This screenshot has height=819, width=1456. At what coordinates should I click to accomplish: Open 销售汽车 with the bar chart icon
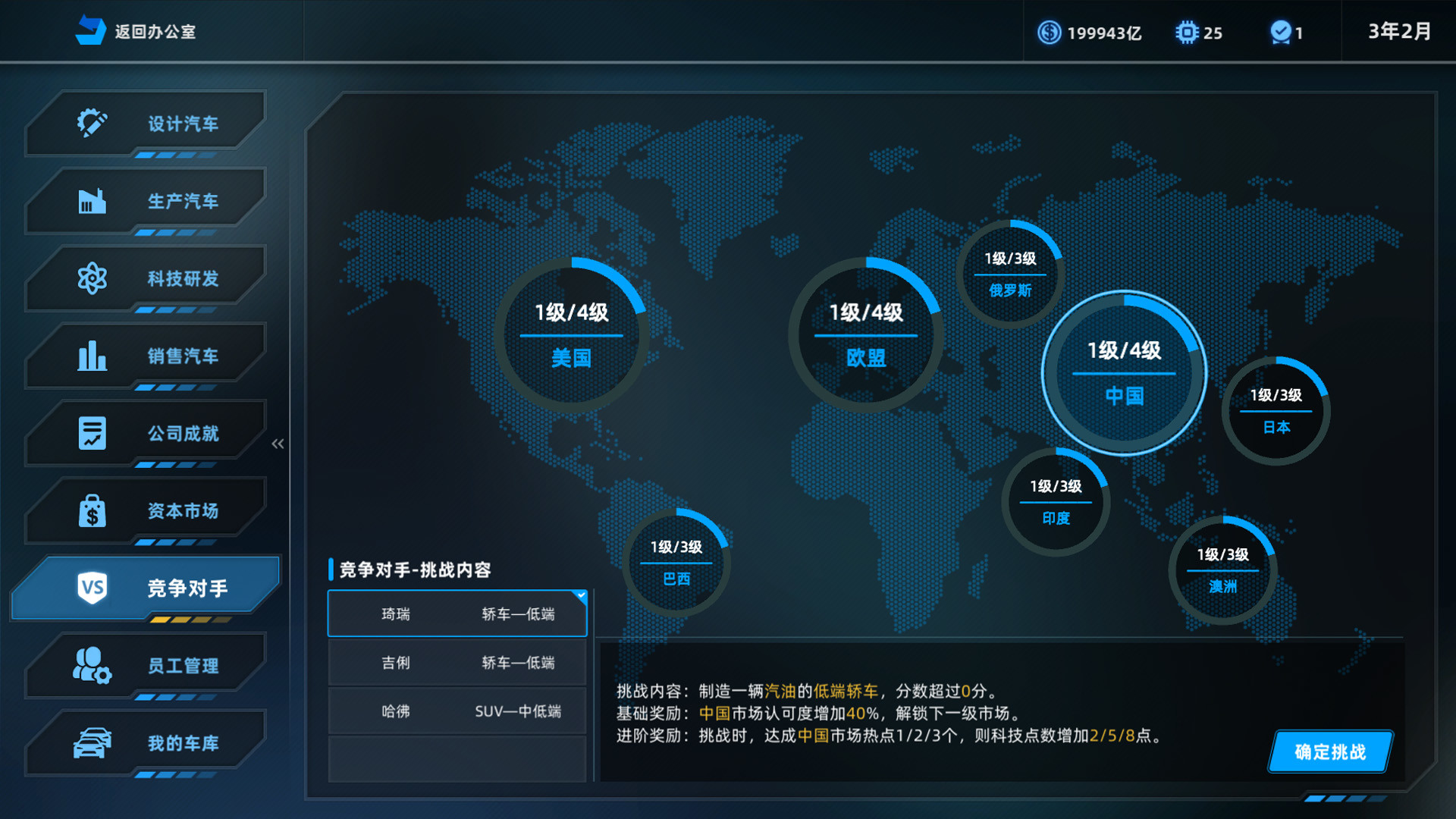tap(91, 356)
